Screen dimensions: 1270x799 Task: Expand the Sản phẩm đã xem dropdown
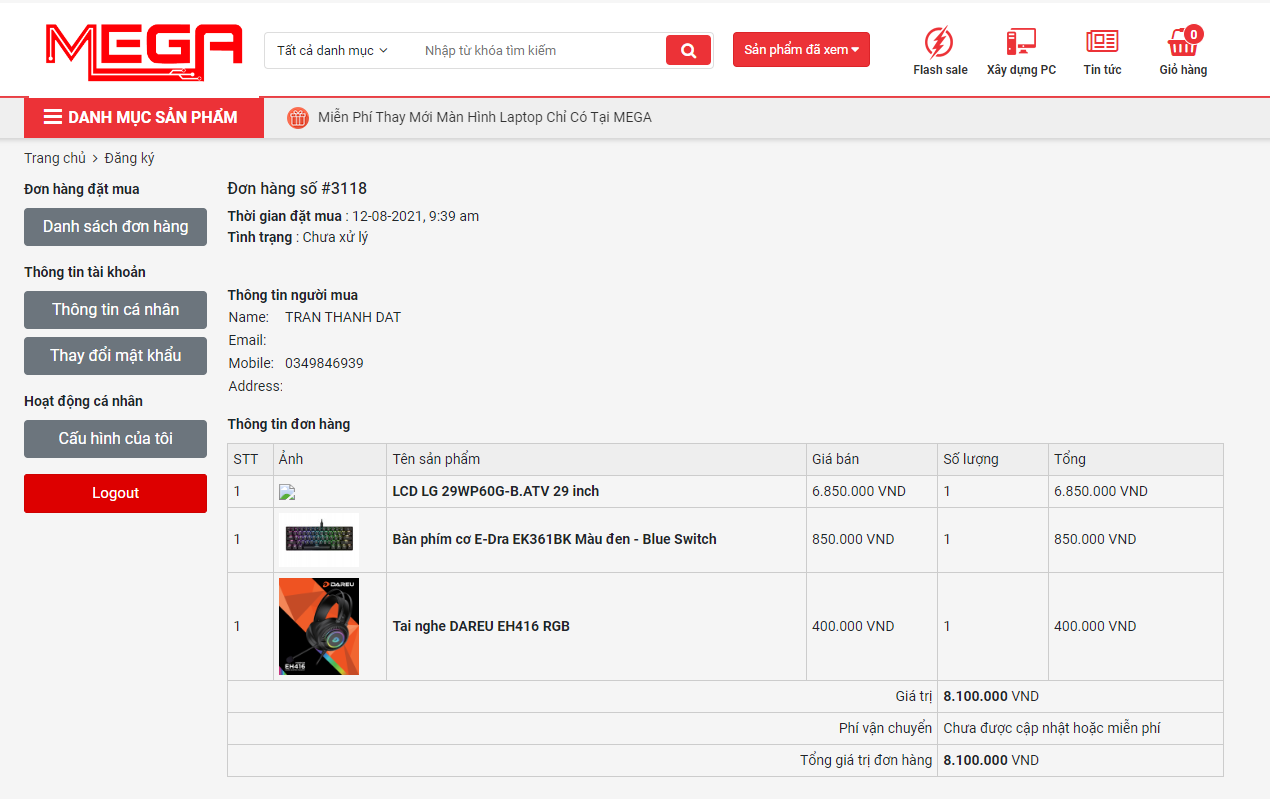801,50
